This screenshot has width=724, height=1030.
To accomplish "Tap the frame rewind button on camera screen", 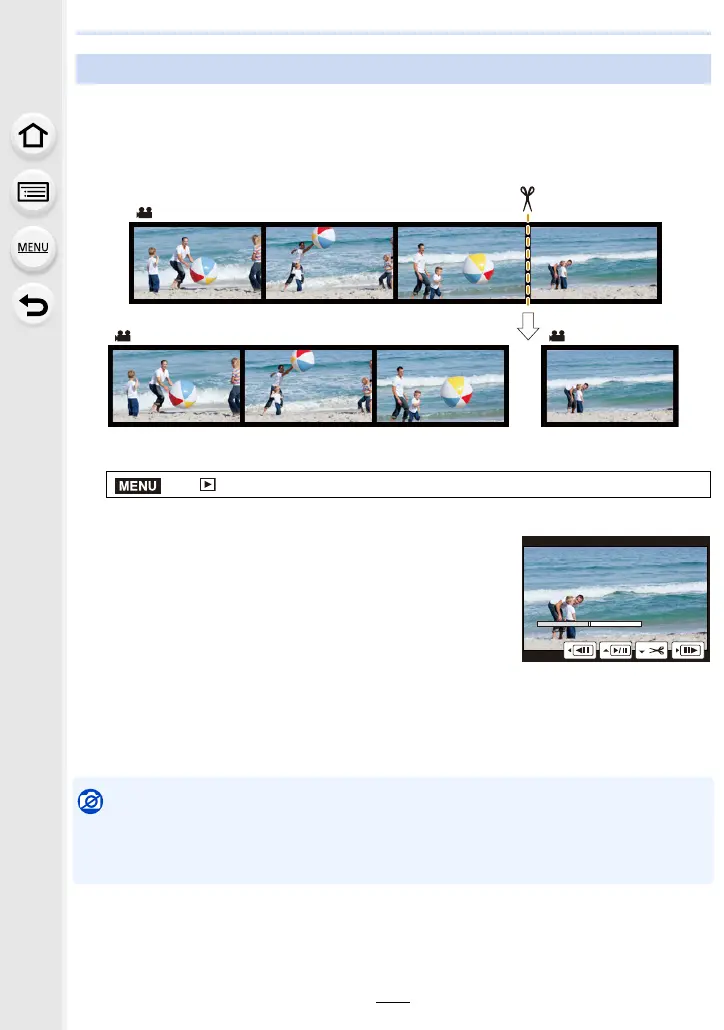I will [580, 650].
